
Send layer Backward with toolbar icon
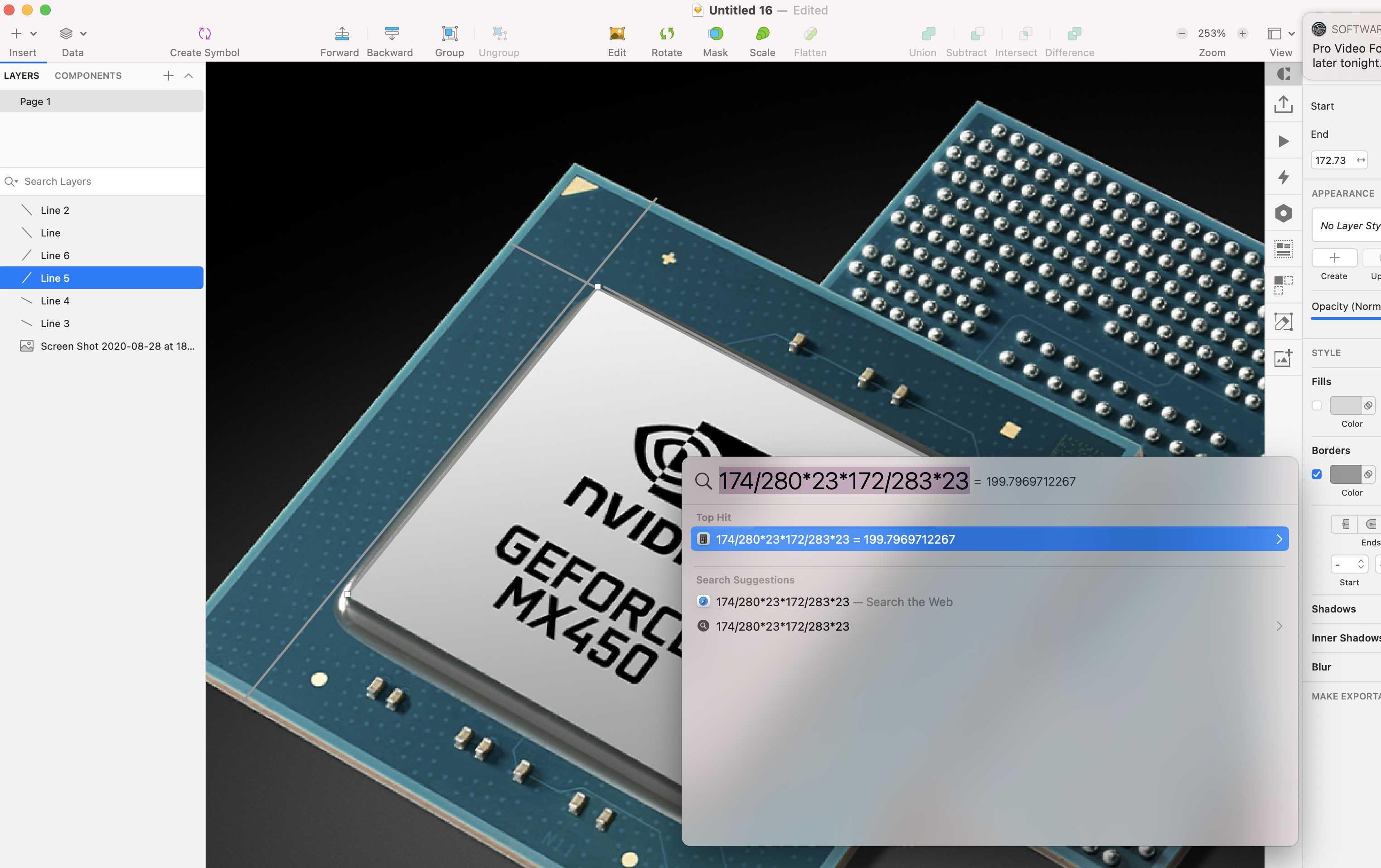392,34
